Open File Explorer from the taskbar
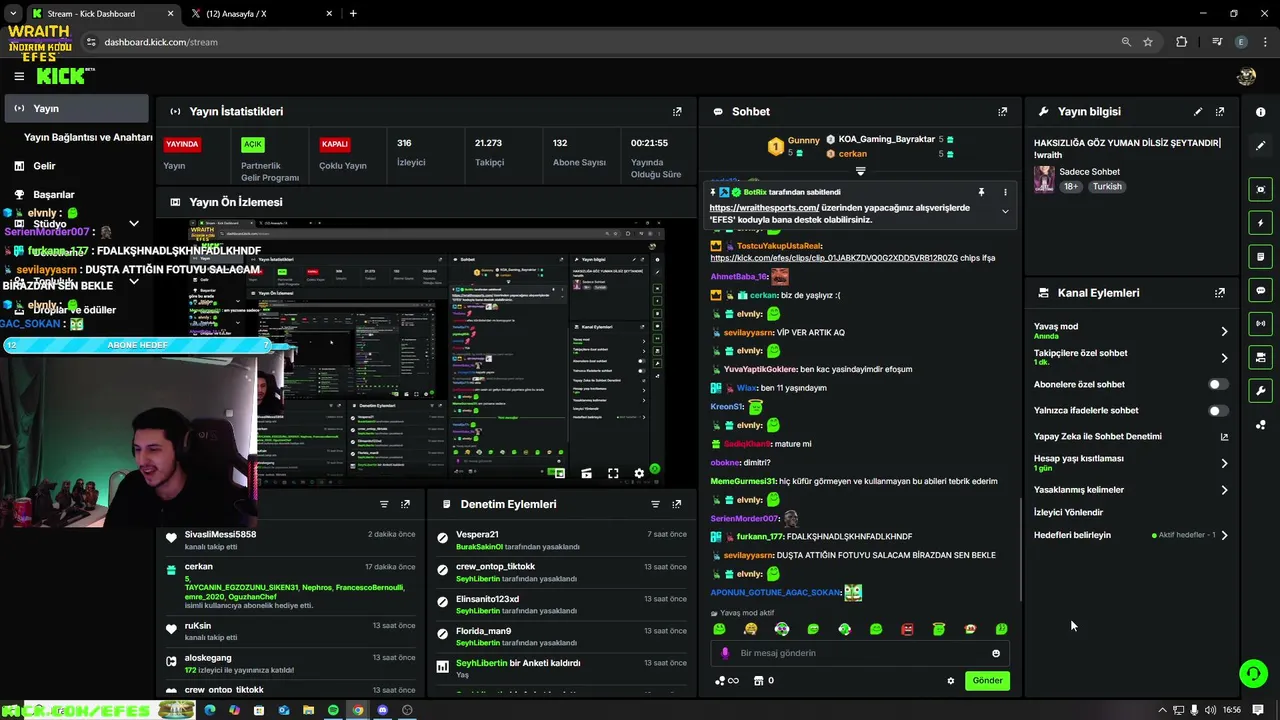1280x720 pixels. [308, 710]
